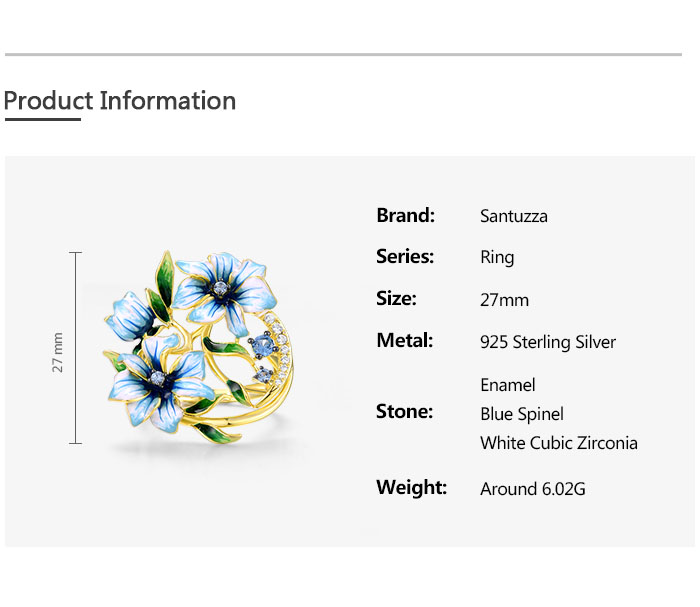Select the Stone: label
This screenshot has height=607, width=700.
[x=404, y=412]
